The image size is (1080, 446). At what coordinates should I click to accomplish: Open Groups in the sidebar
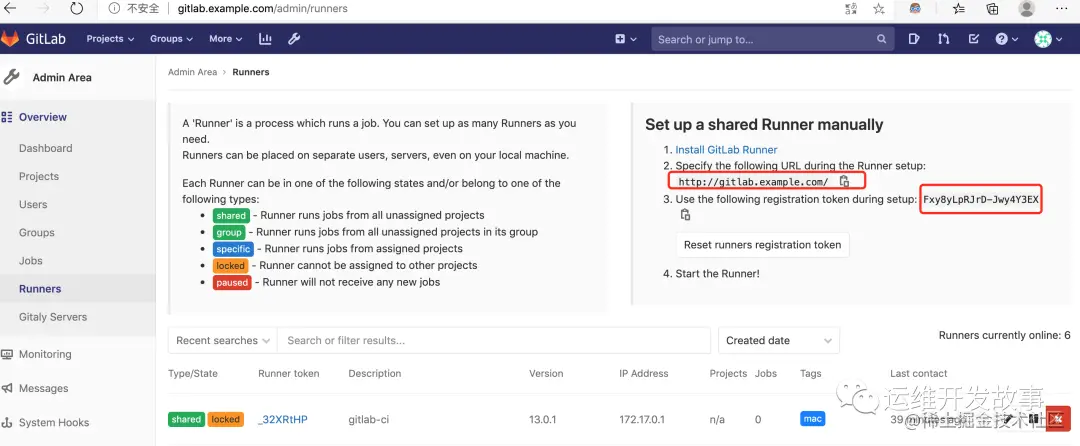(37, 233)
